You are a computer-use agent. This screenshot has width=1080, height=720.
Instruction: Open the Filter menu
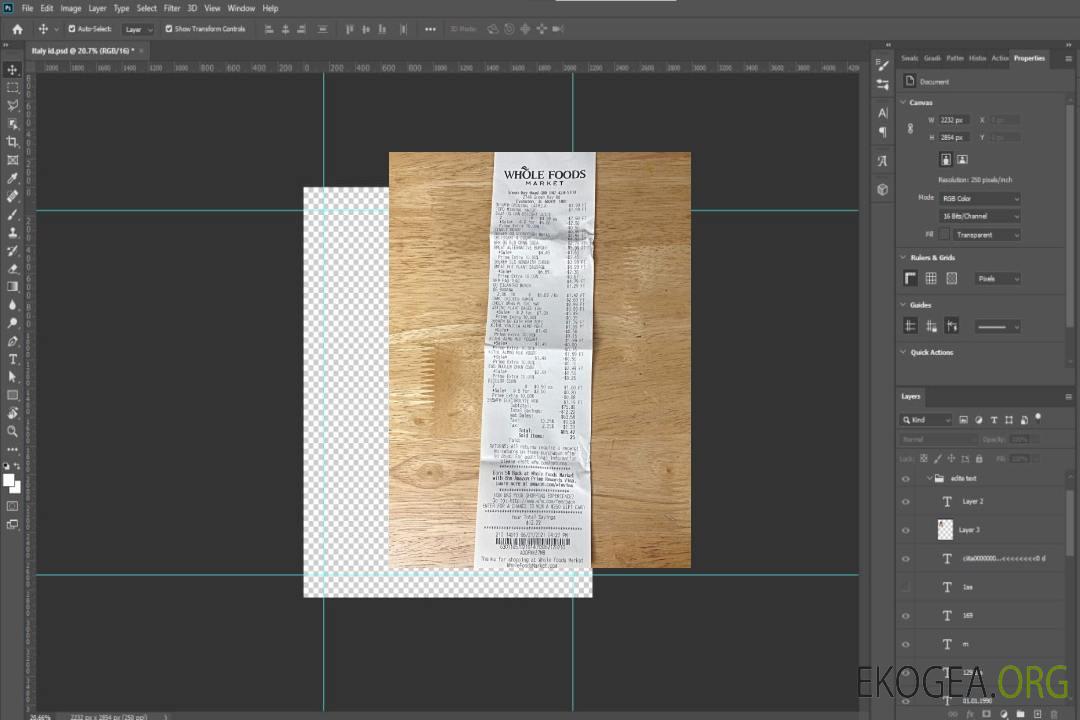172,8
